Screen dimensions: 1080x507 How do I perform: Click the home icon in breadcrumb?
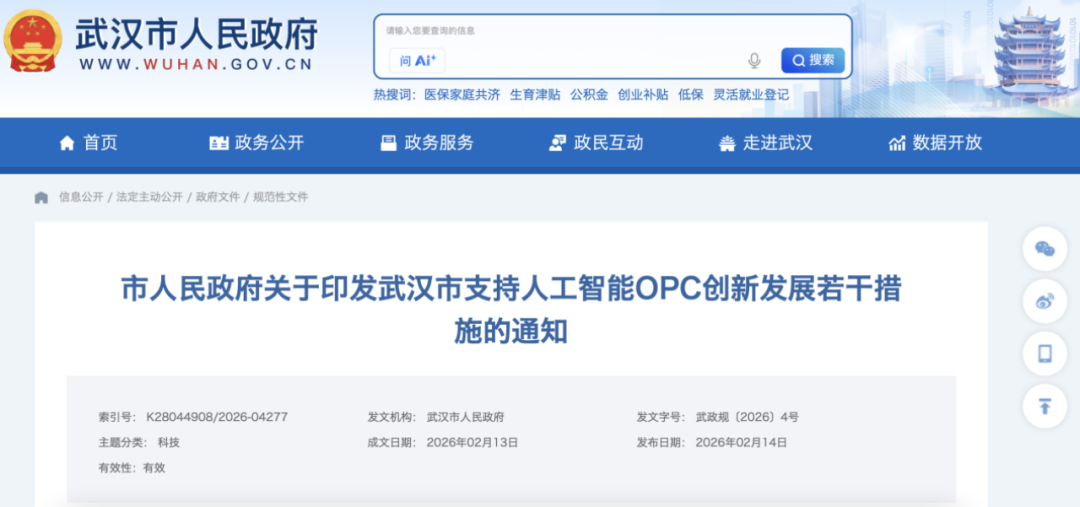coord(41,197)
